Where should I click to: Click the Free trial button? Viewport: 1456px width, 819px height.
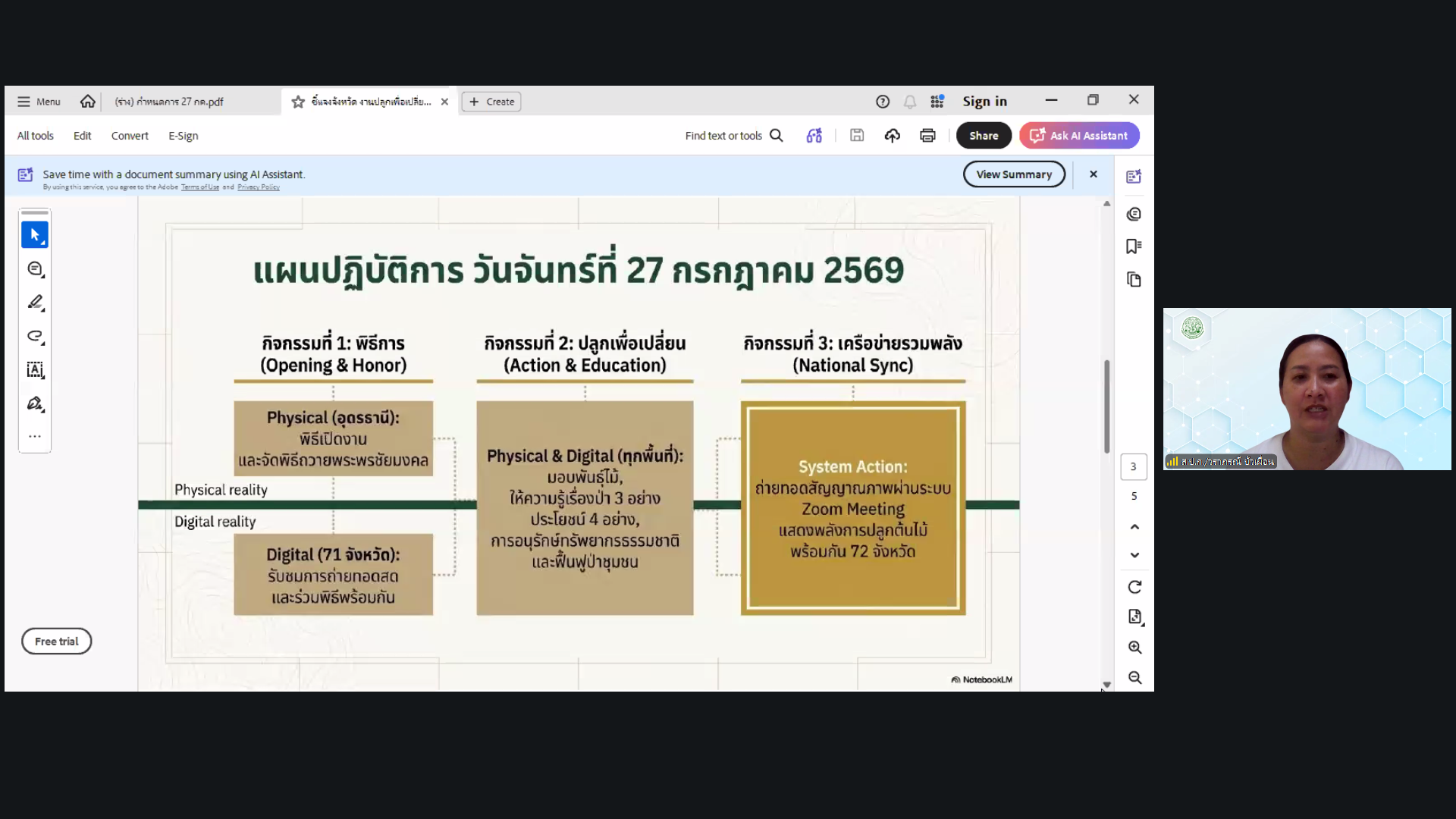click(x=56, y=642)
